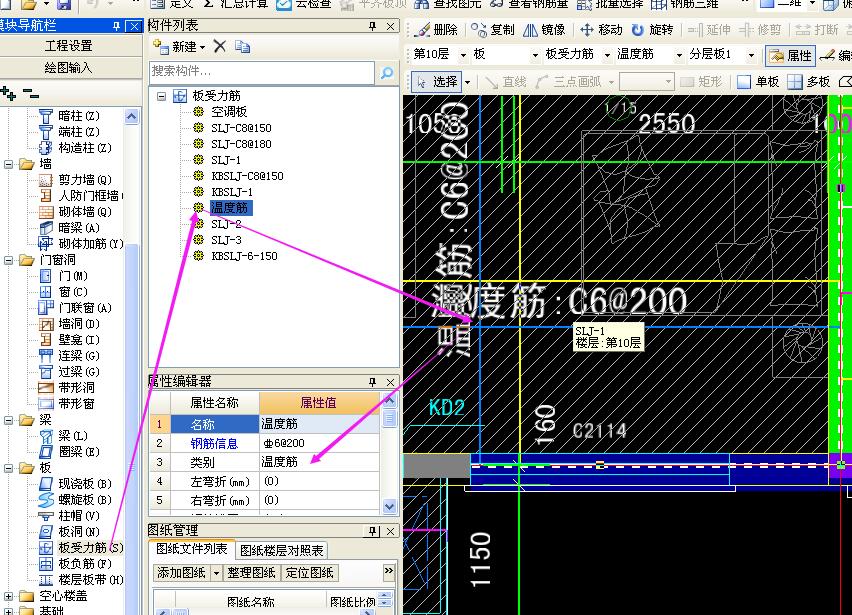This screenshot has height=615, width=852.
Task: Click the 延伸 (extend) tool
Action: click(709, 30)
